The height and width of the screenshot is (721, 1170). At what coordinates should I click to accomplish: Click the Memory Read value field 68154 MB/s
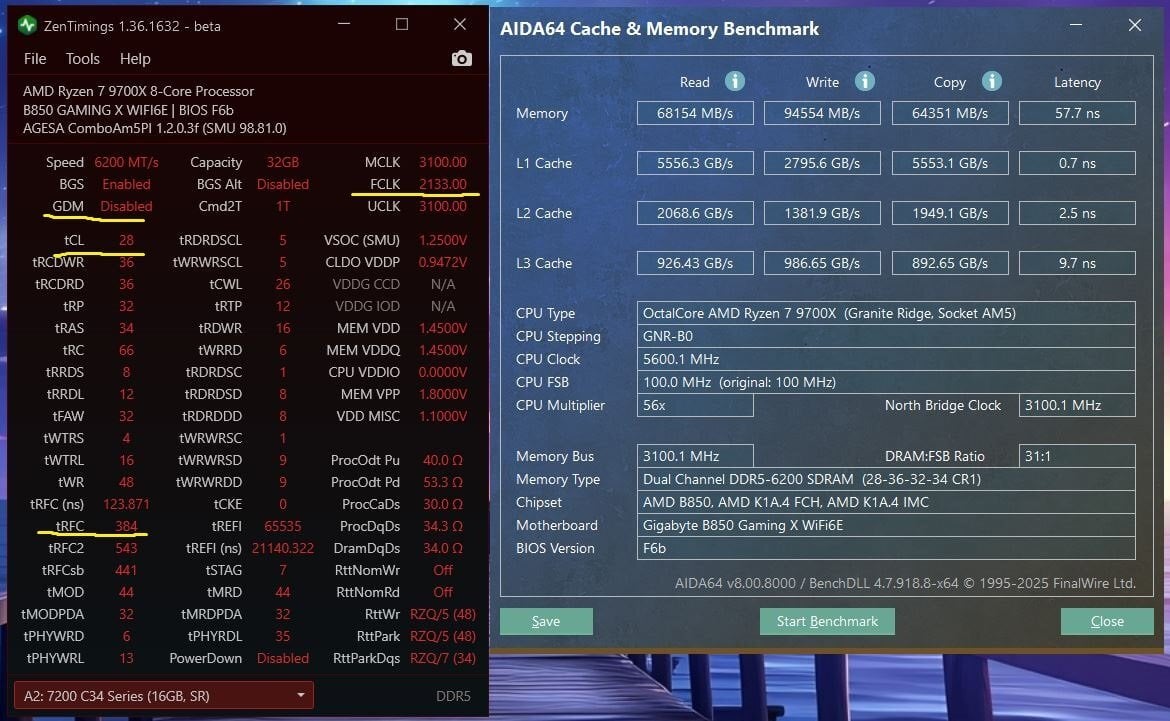pos(695,113)
